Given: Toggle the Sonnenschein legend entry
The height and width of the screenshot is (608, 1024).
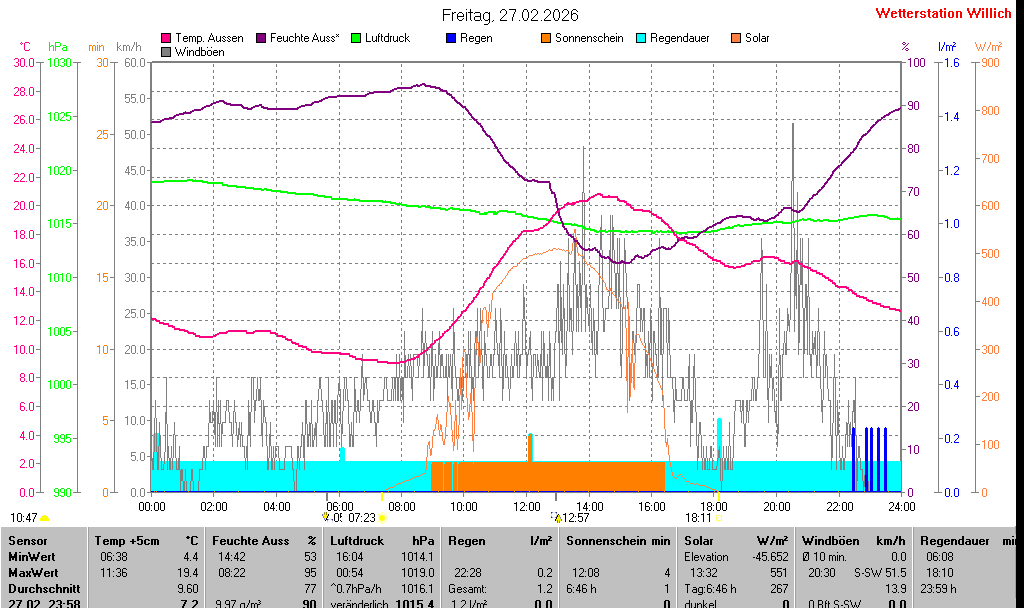Looking at the screenshot, I should [582, 38].
